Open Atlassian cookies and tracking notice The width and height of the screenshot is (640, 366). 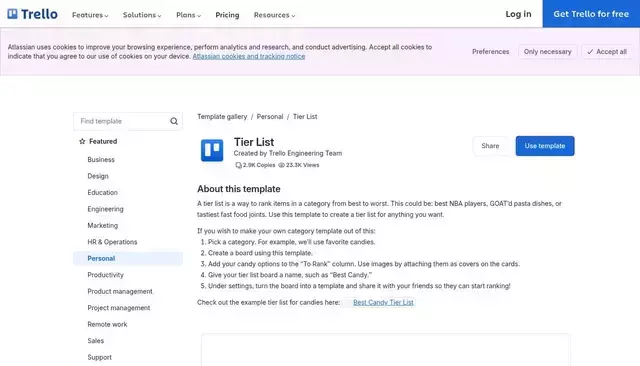coord(249,56)
